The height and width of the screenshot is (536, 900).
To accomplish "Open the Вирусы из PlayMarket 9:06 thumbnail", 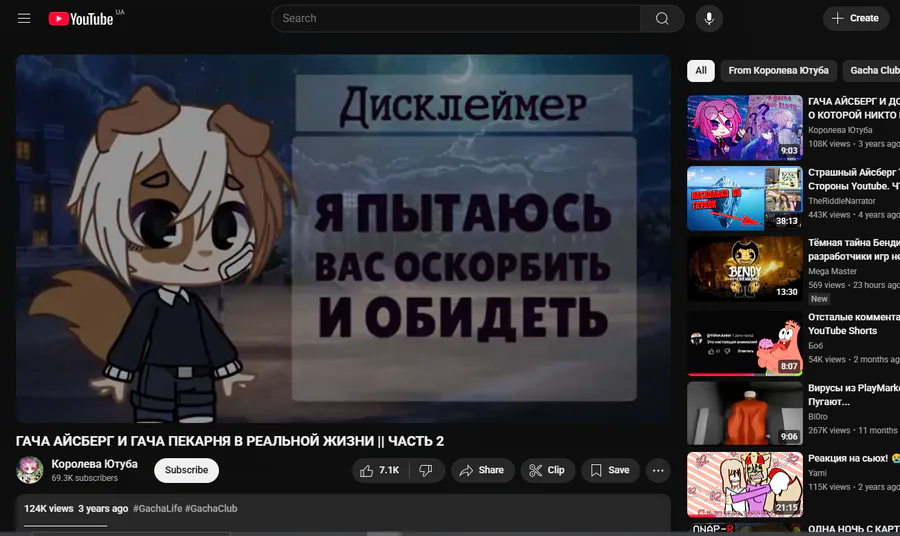I will click(x=745, y=413).
